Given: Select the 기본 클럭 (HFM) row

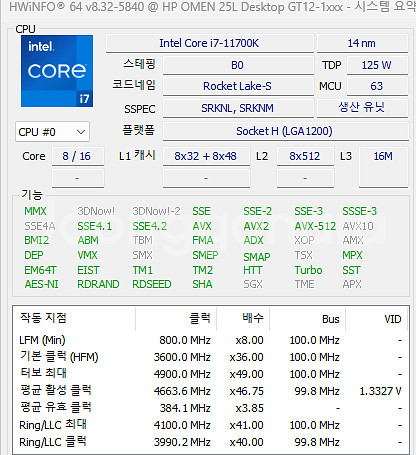Looking at the screenshot, I should click(210, 357).
